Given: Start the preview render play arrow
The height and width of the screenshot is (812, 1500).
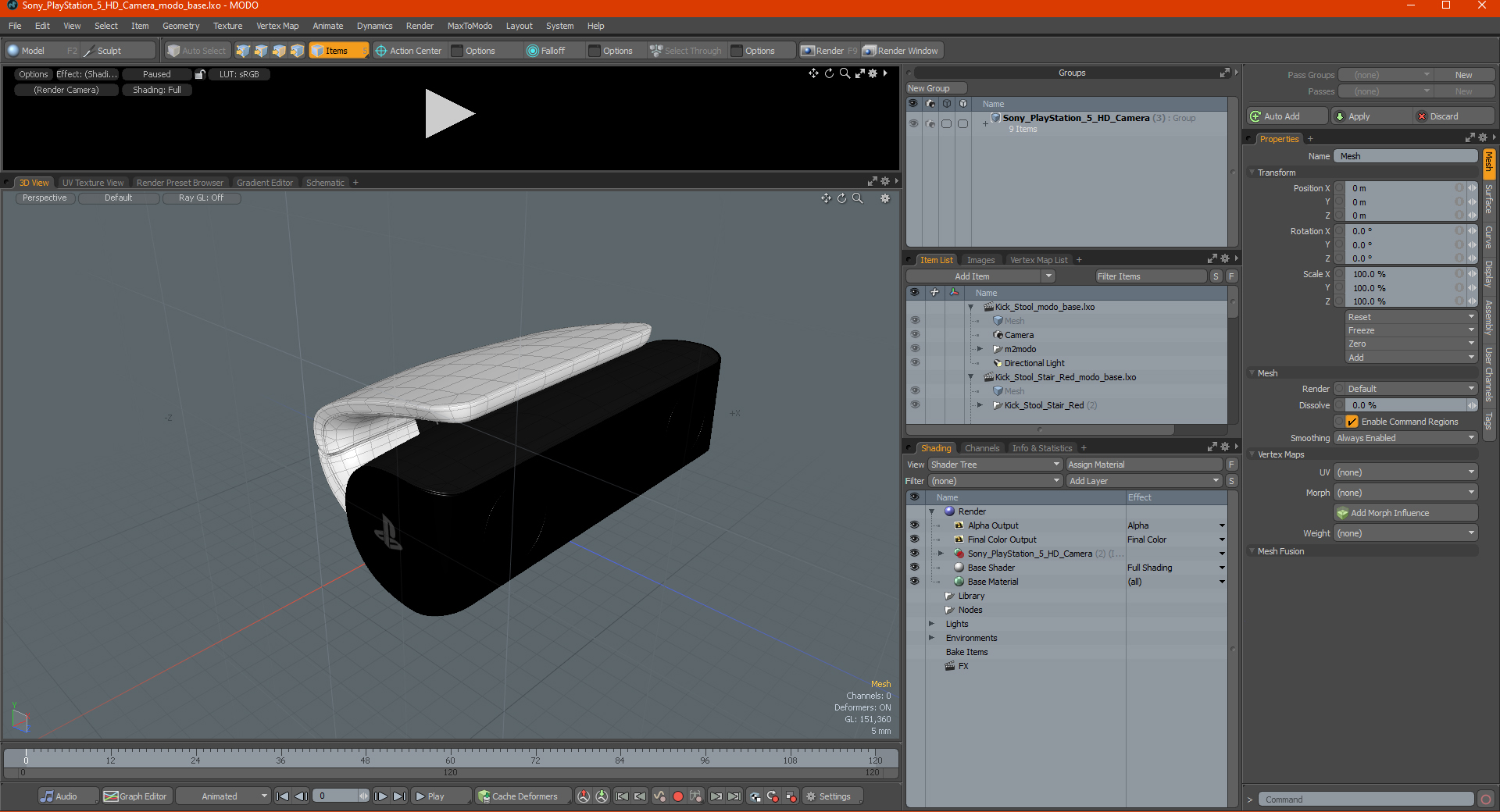Looking at the screenshot, I should click(449, 114).
